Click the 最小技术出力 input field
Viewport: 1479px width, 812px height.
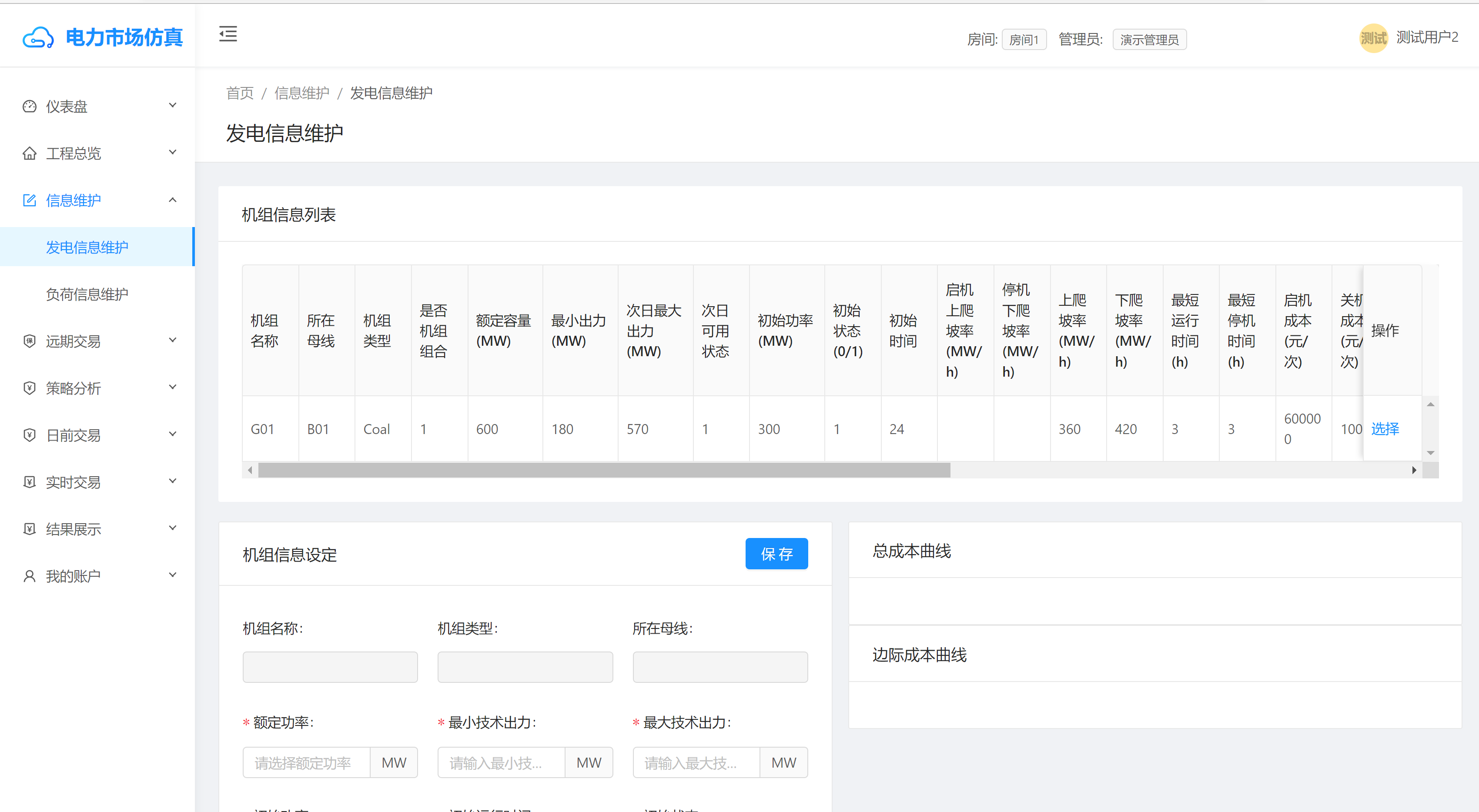501,763
